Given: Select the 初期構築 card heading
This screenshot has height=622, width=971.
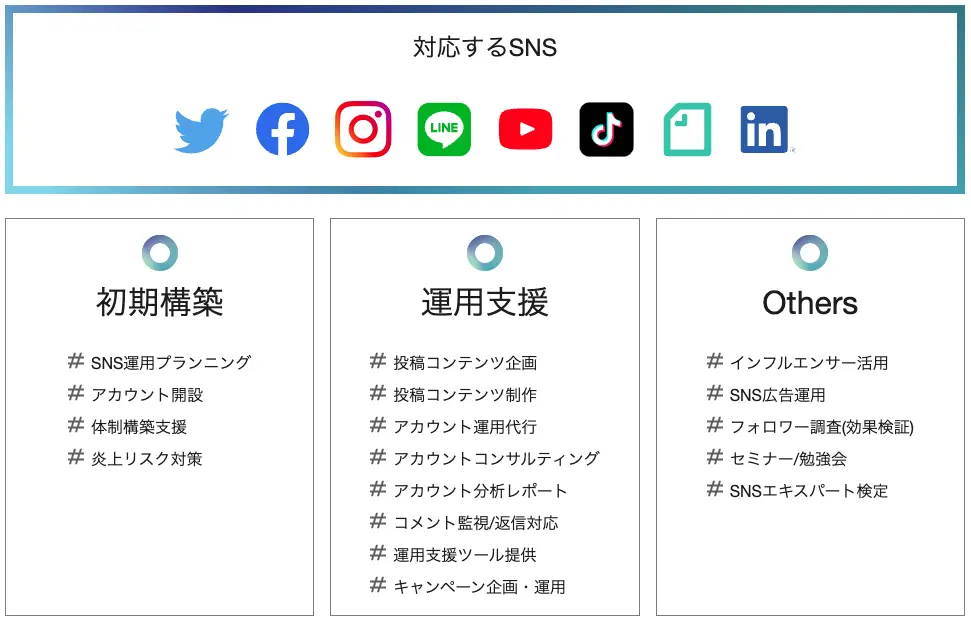Looking at the screenshot, I should point(160,302).
